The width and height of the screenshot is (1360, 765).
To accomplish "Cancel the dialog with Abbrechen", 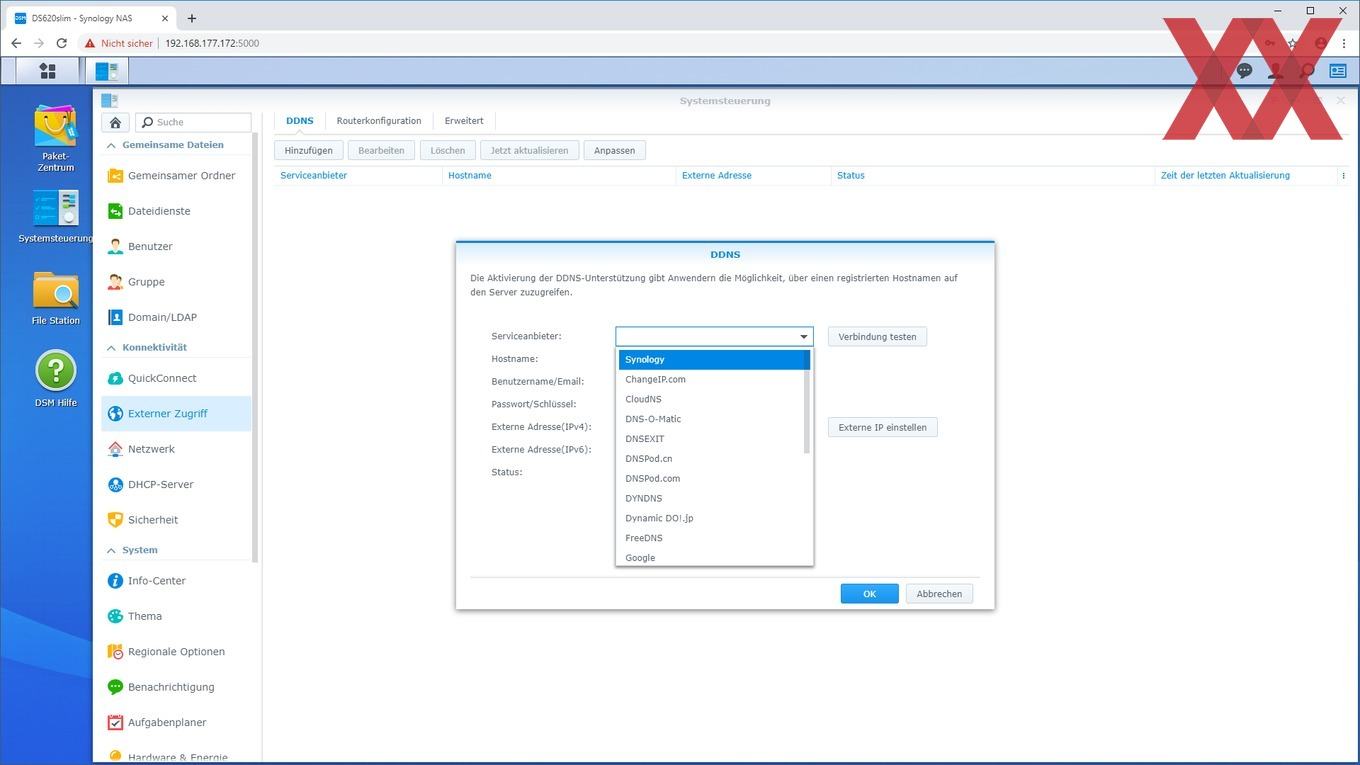I will pyautogui.click(x=940, y=594).
